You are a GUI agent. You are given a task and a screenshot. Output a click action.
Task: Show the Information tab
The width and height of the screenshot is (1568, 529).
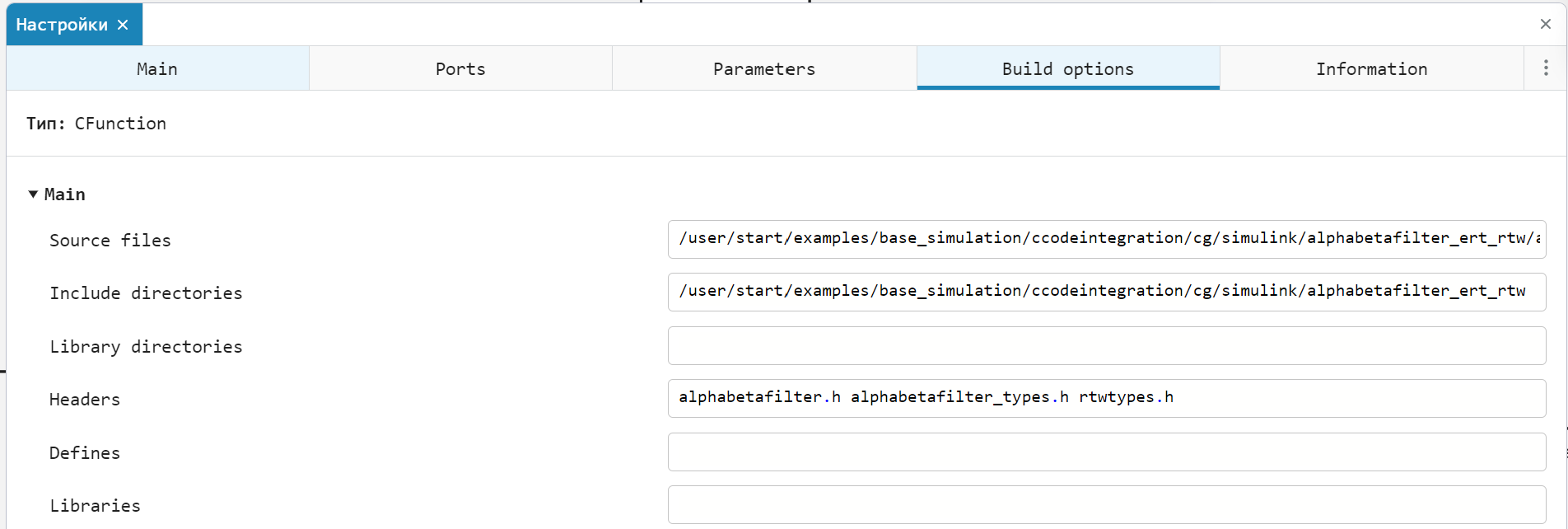click(1371, 69)
